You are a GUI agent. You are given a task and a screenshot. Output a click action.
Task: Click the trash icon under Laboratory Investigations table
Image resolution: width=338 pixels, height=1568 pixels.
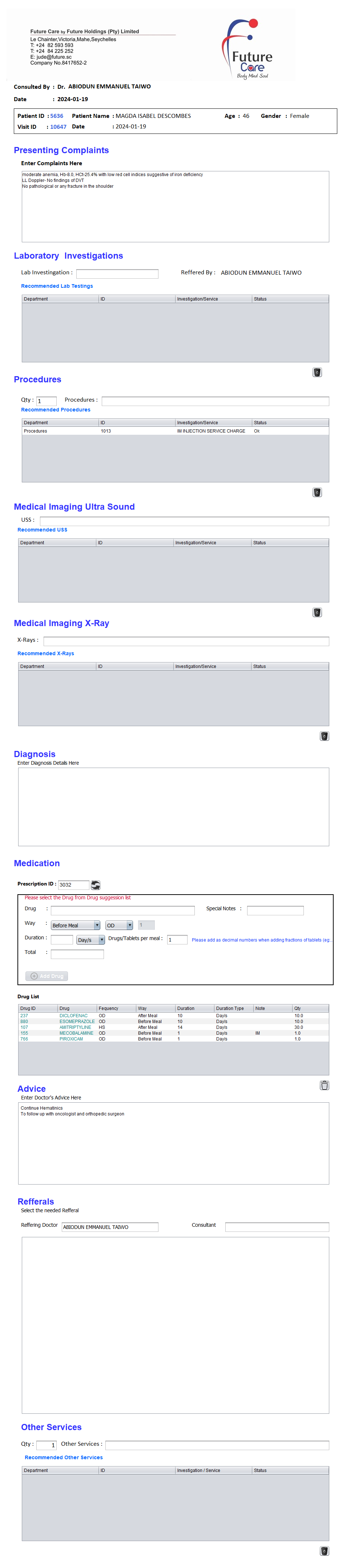coord(317,372)
